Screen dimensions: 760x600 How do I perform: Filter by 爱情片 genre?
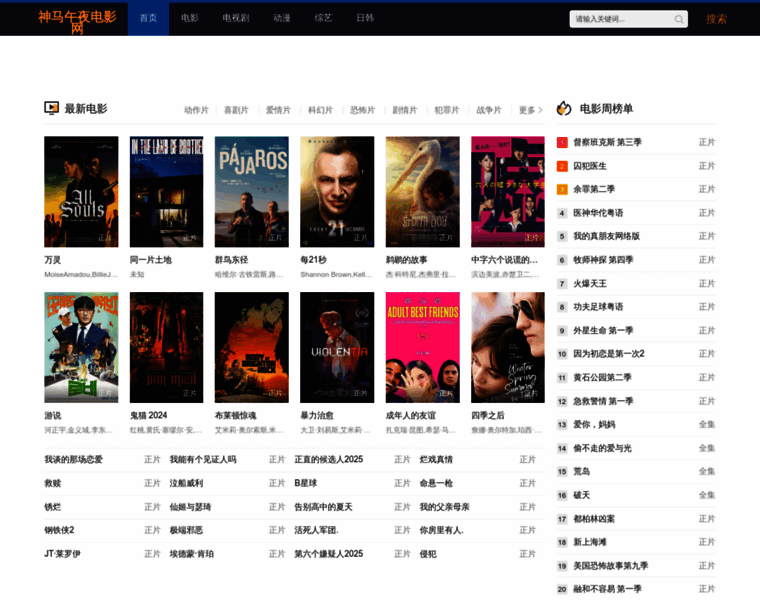point(278,110)
